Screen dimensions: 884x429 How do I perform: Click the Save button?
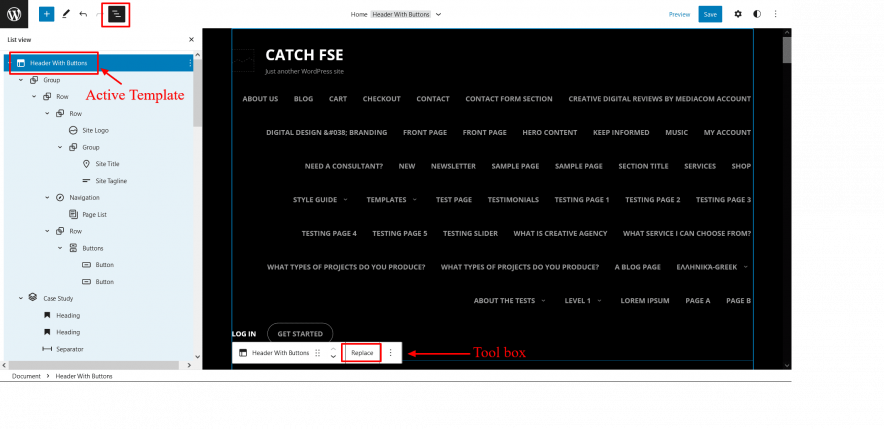pos(710,14)
